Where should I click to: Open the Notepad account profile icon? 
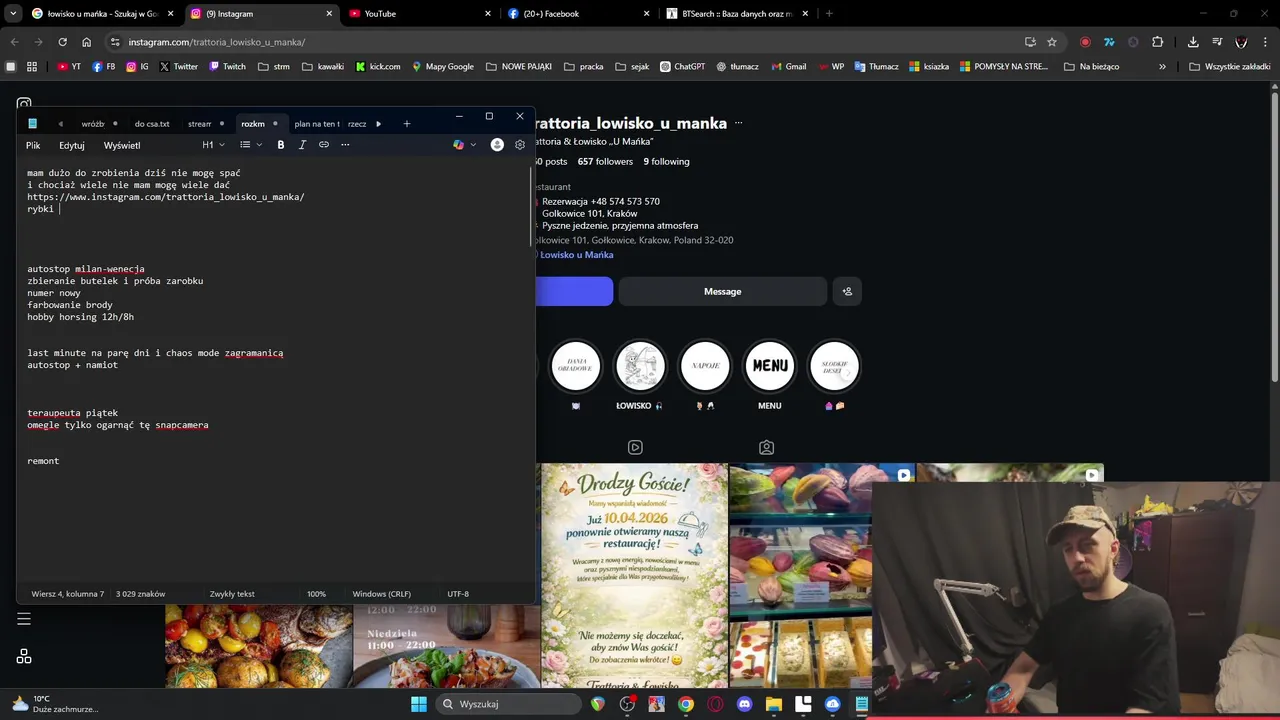(x=497, y=145)
